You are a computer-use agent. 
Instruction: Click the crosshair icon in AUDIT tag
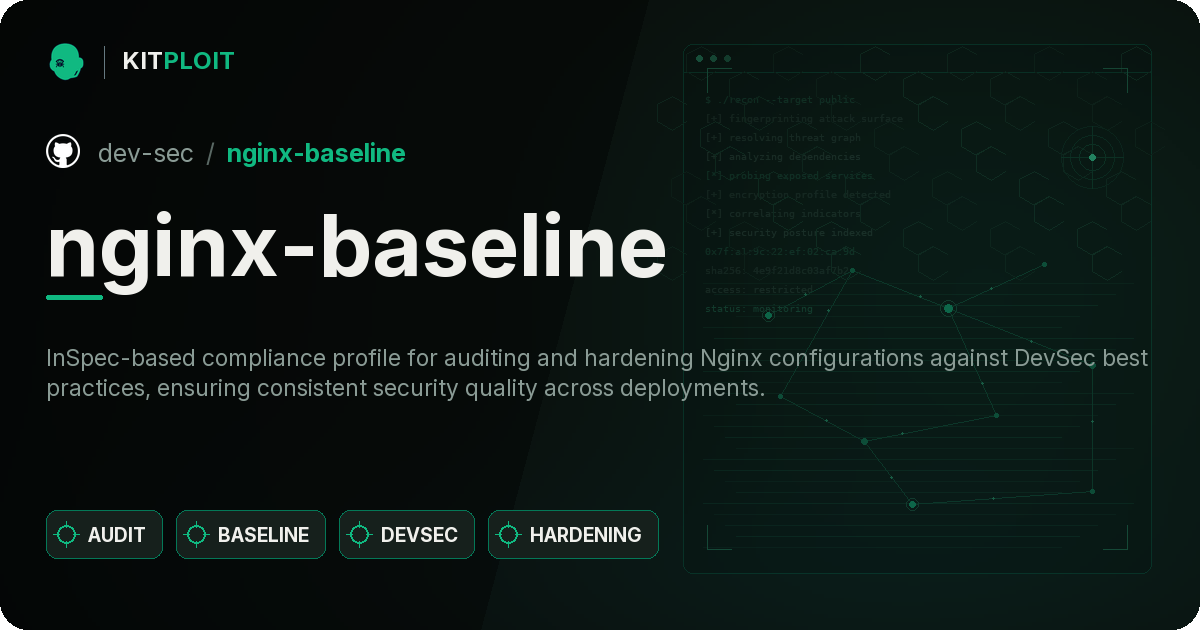pos(67,535)
